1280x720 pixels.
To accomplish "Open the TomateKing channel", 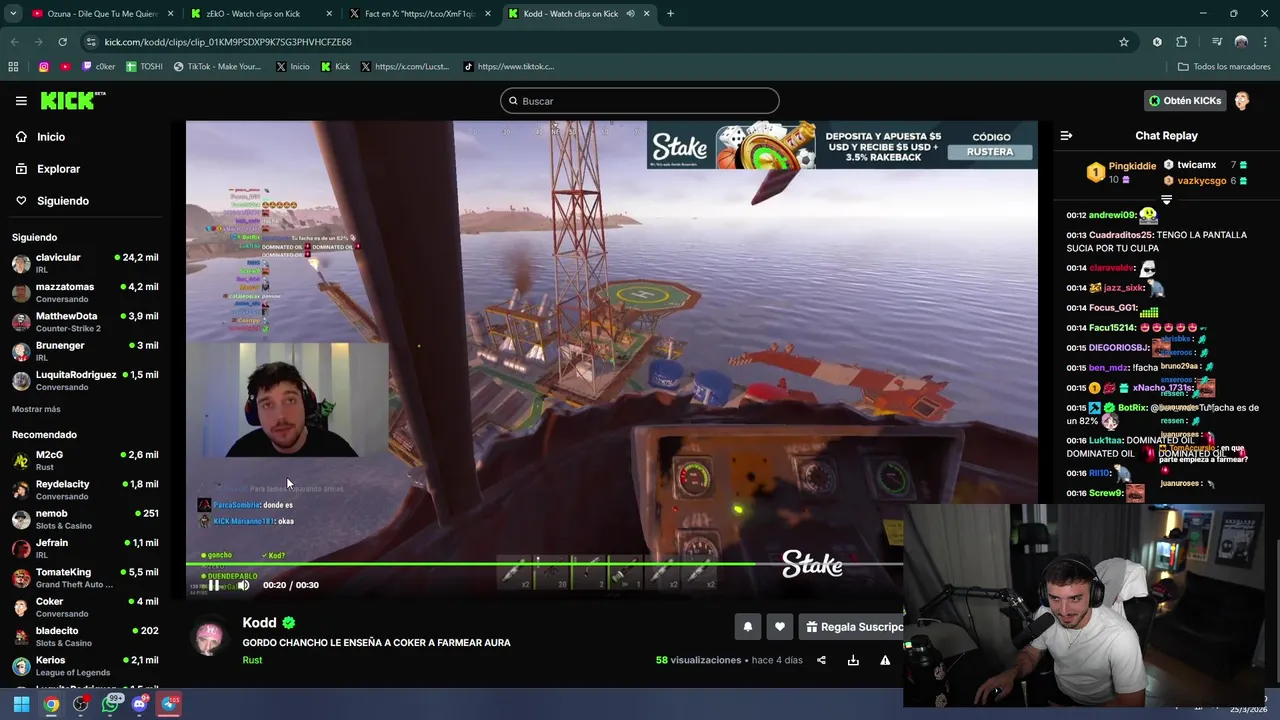I will [x=85, y=578].
